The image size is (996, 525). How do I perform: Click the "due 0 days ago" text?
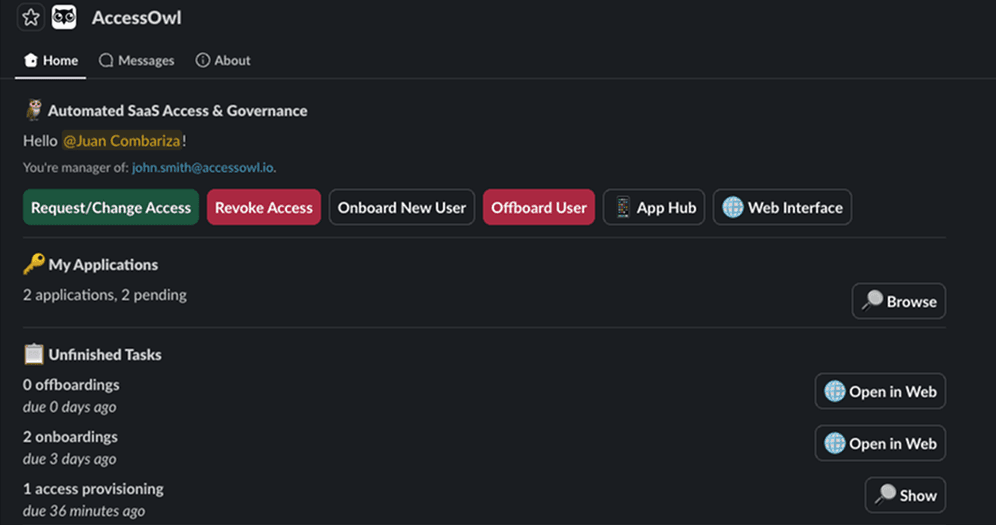click(x=70, y=407)
